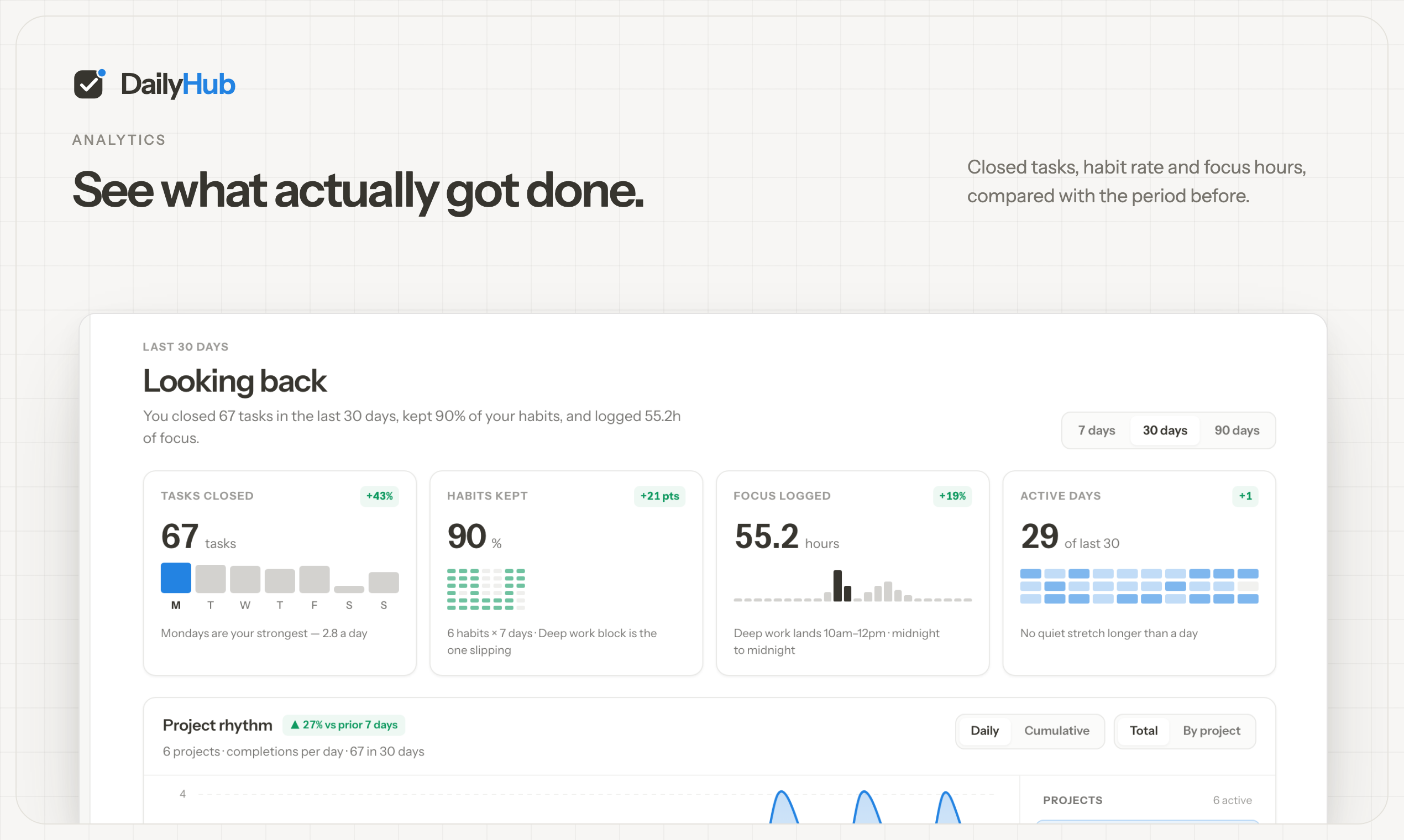Click the 27% vs prior 7 days badge

344,725
